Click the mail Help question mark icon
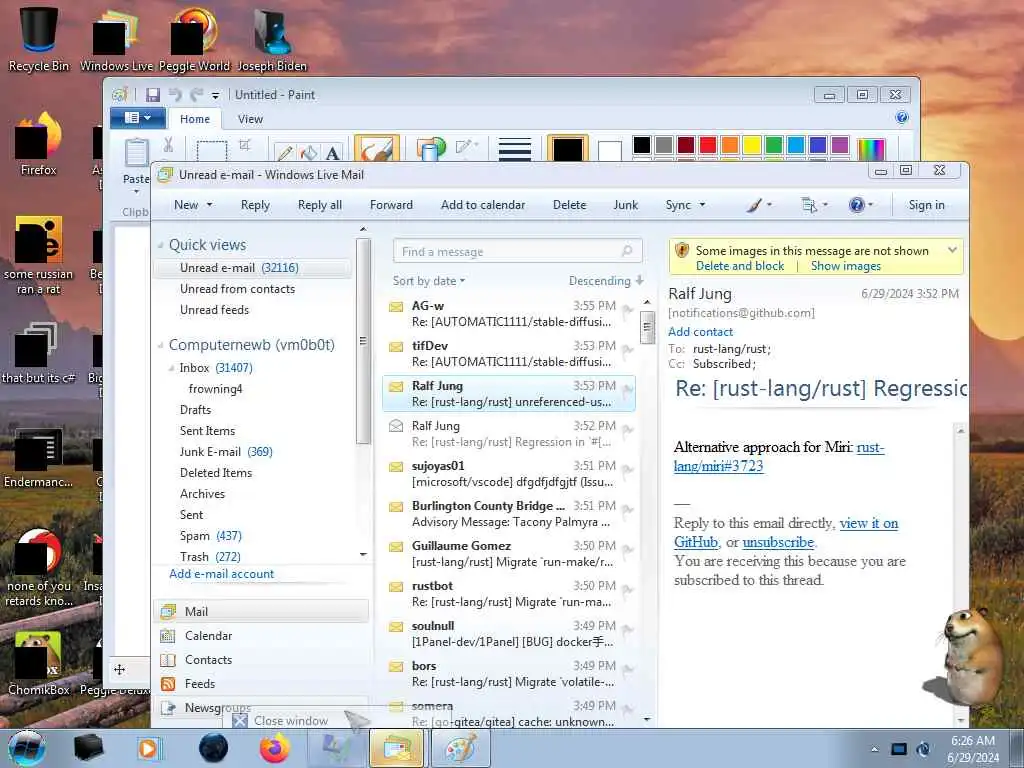The height and width of the screenshot is (768, 1024). pyautogui.click(x=857, y=205)
